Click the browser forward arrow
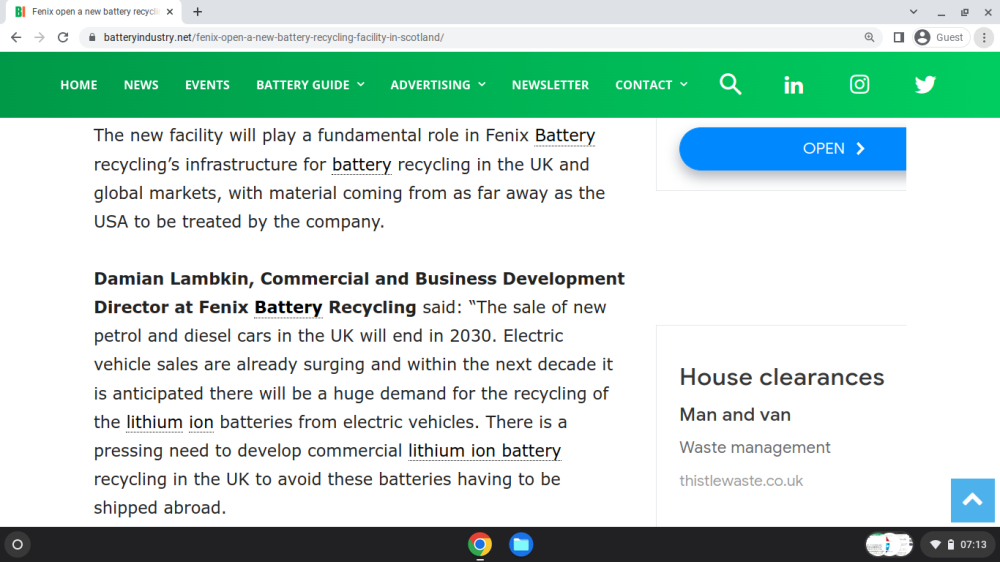This screenshot has width=1000, height=562. tap(40, 38)
